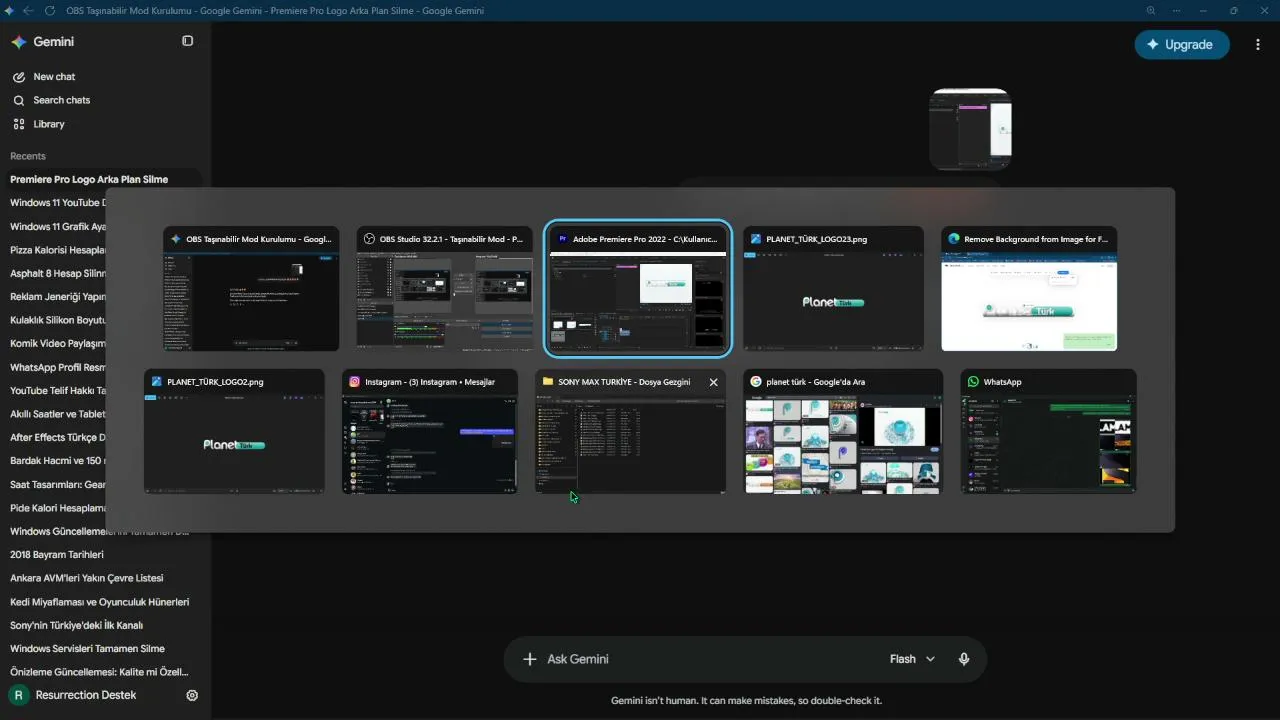Close the SONY MAX TÜRKİYE window preview
1280x720 pixels.
713,382
